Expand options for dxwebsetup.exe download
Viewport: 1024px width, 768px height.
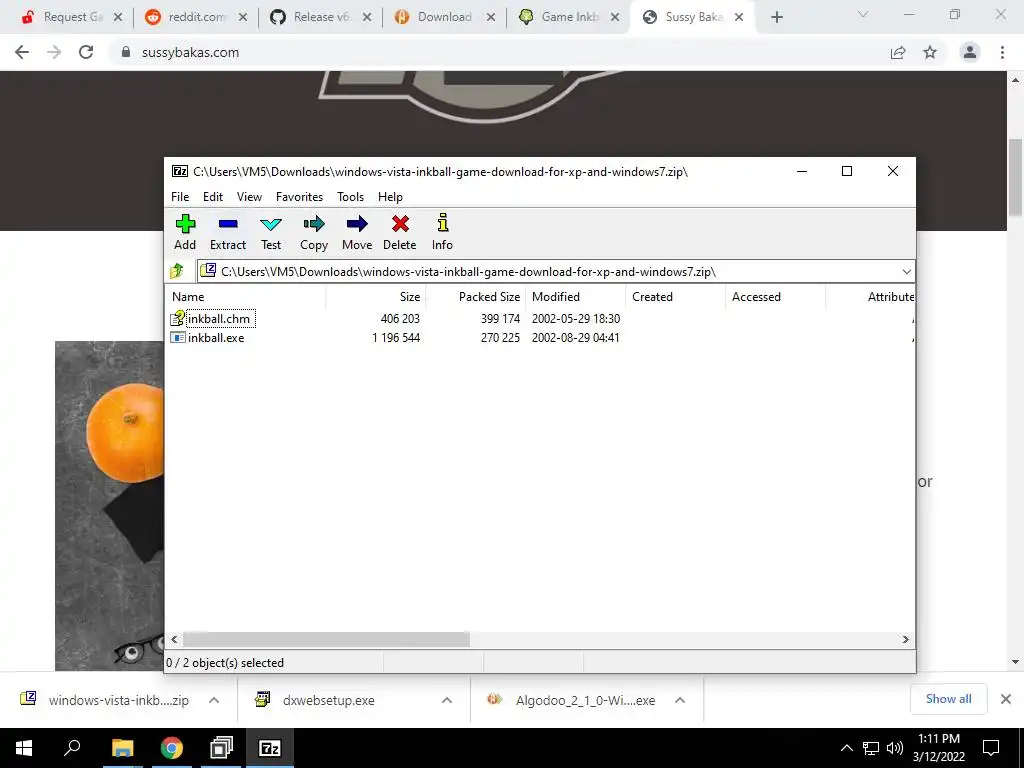447,700
